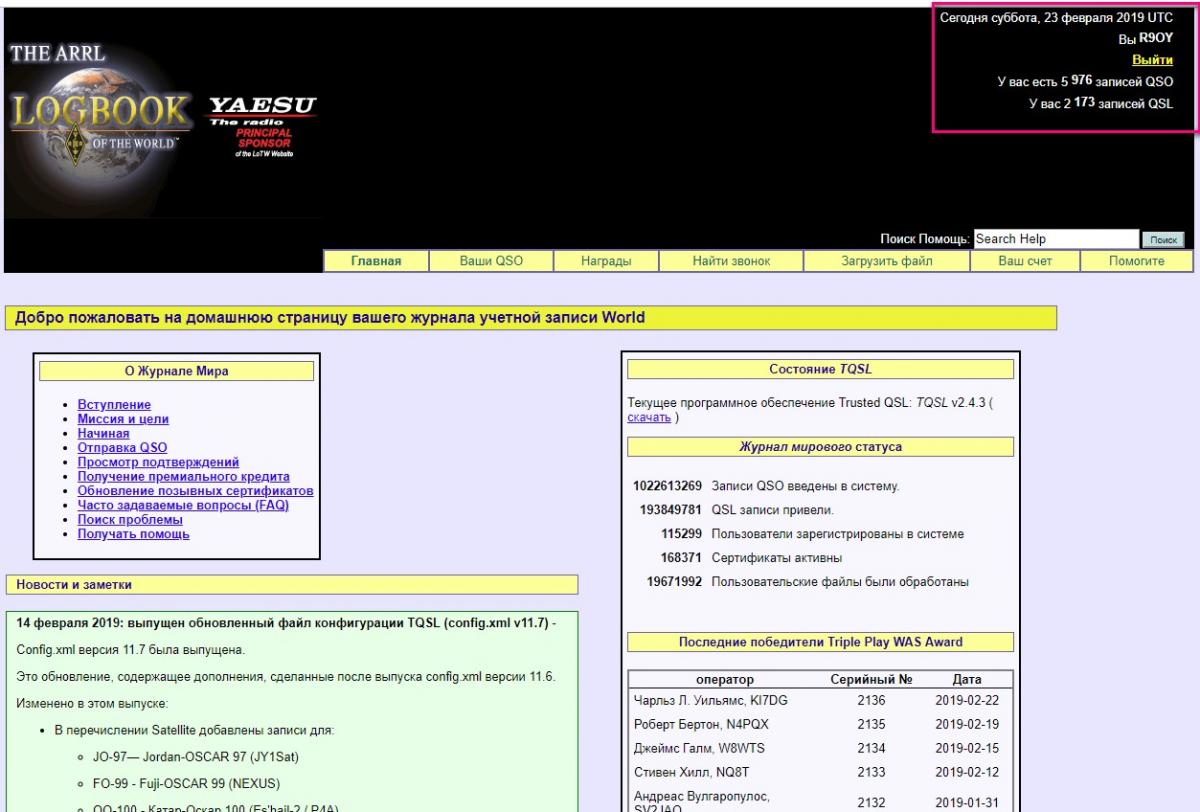Open the Ваш счет tab
The width and height of the screenshot is (1200, 812).
[x=1025, y=261]
